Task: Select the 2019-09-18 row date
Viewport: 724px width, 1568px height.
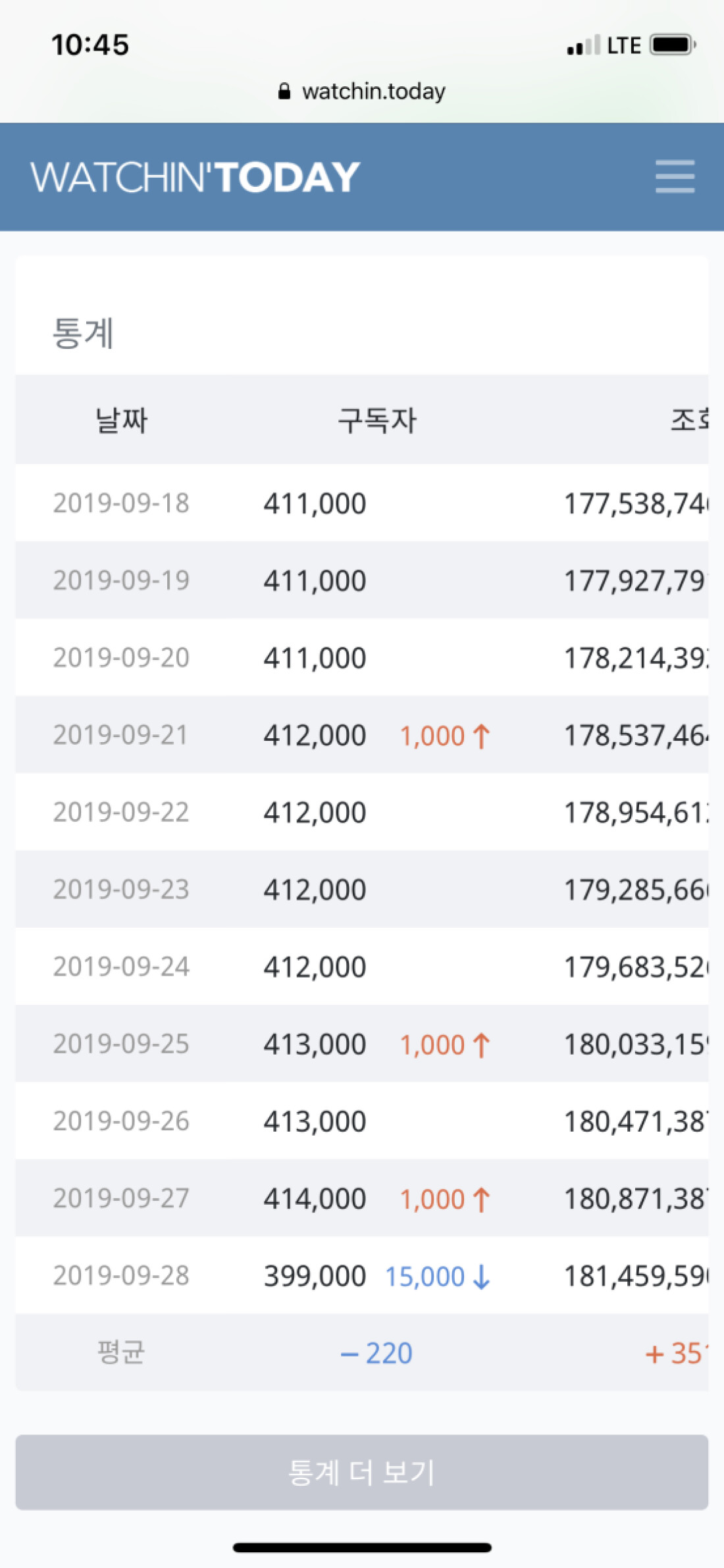Action: [x=121, y=503]
